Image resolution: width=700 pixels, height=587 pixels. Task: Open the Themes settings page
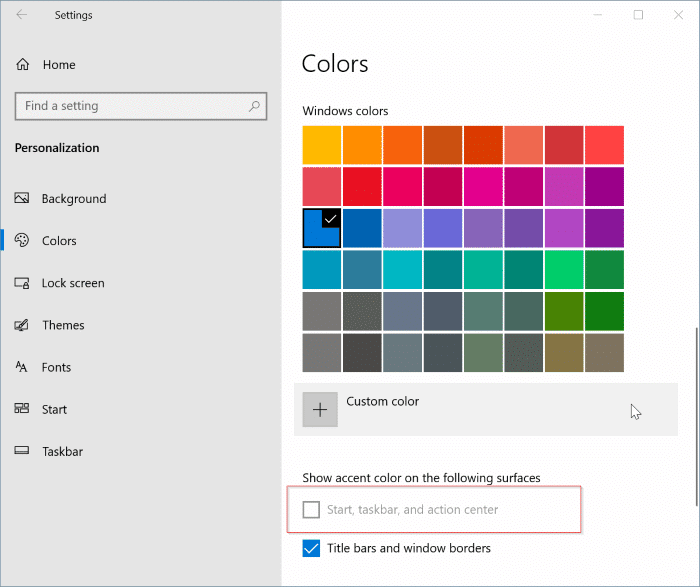(x=63, y=325)
